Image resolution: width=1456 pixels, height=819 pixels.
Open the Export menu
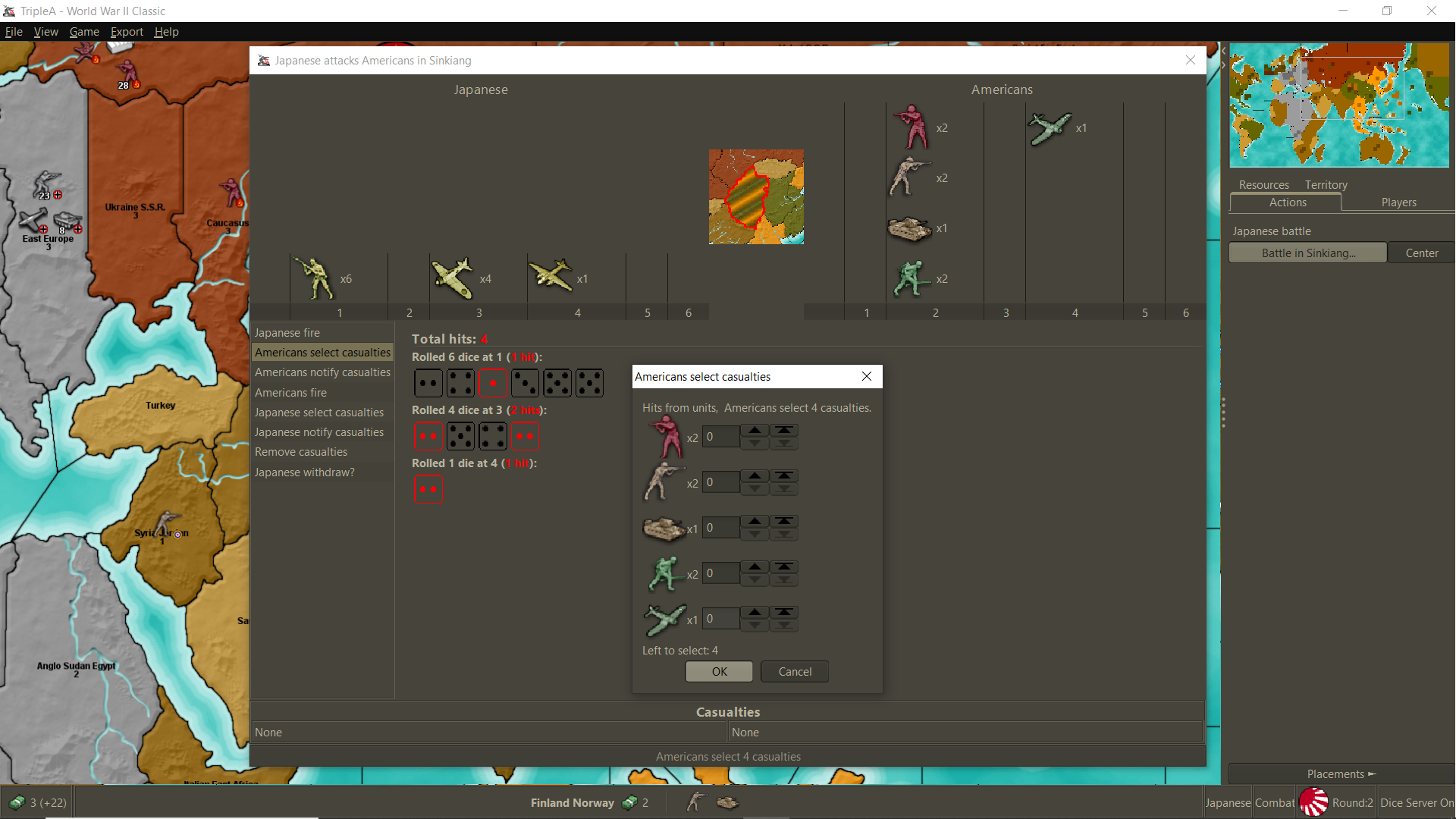[127, 32]
